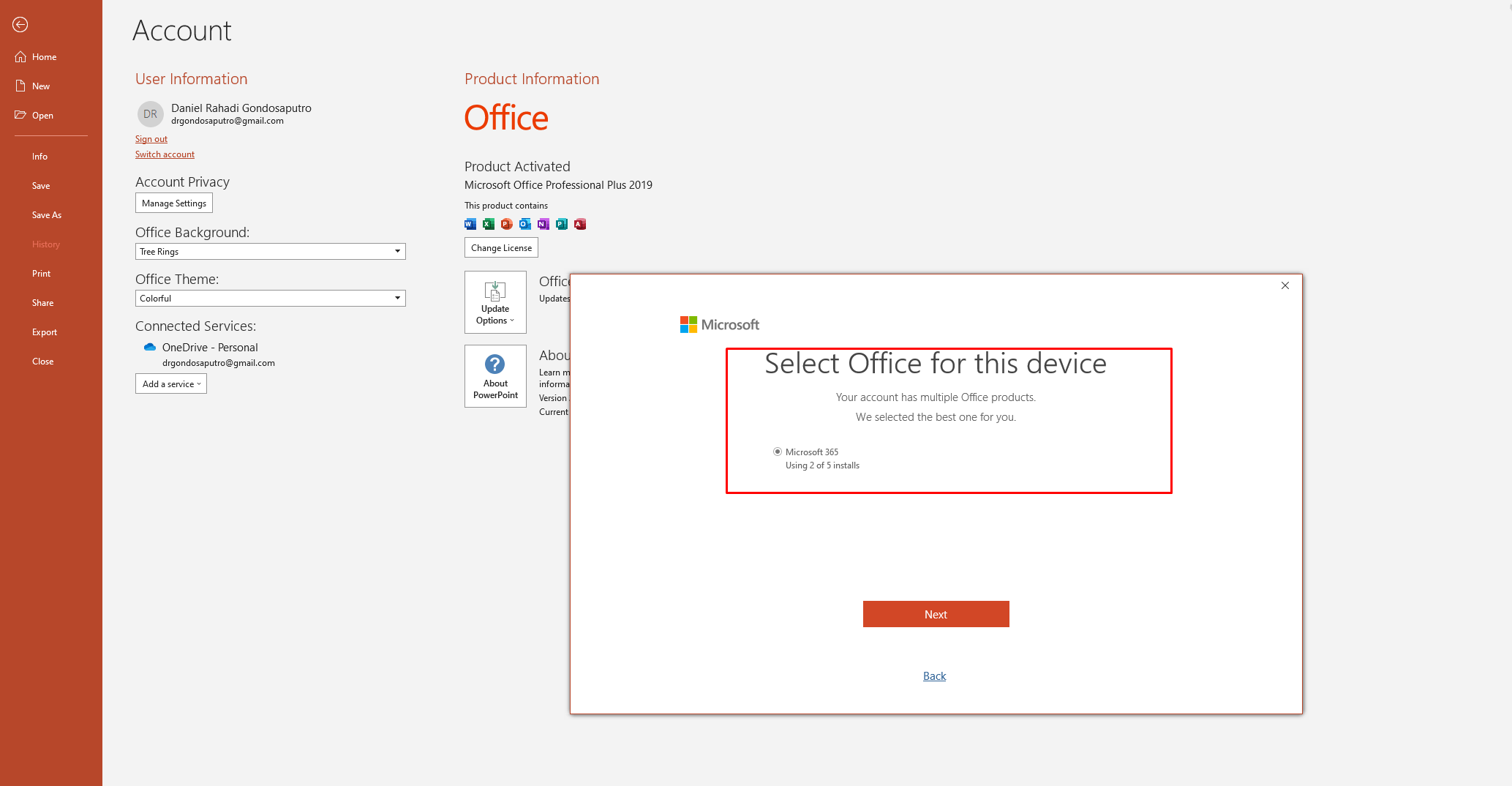1512x786 pixels.
Task: Click the Back link in the dialog
Action: (934, 676)
